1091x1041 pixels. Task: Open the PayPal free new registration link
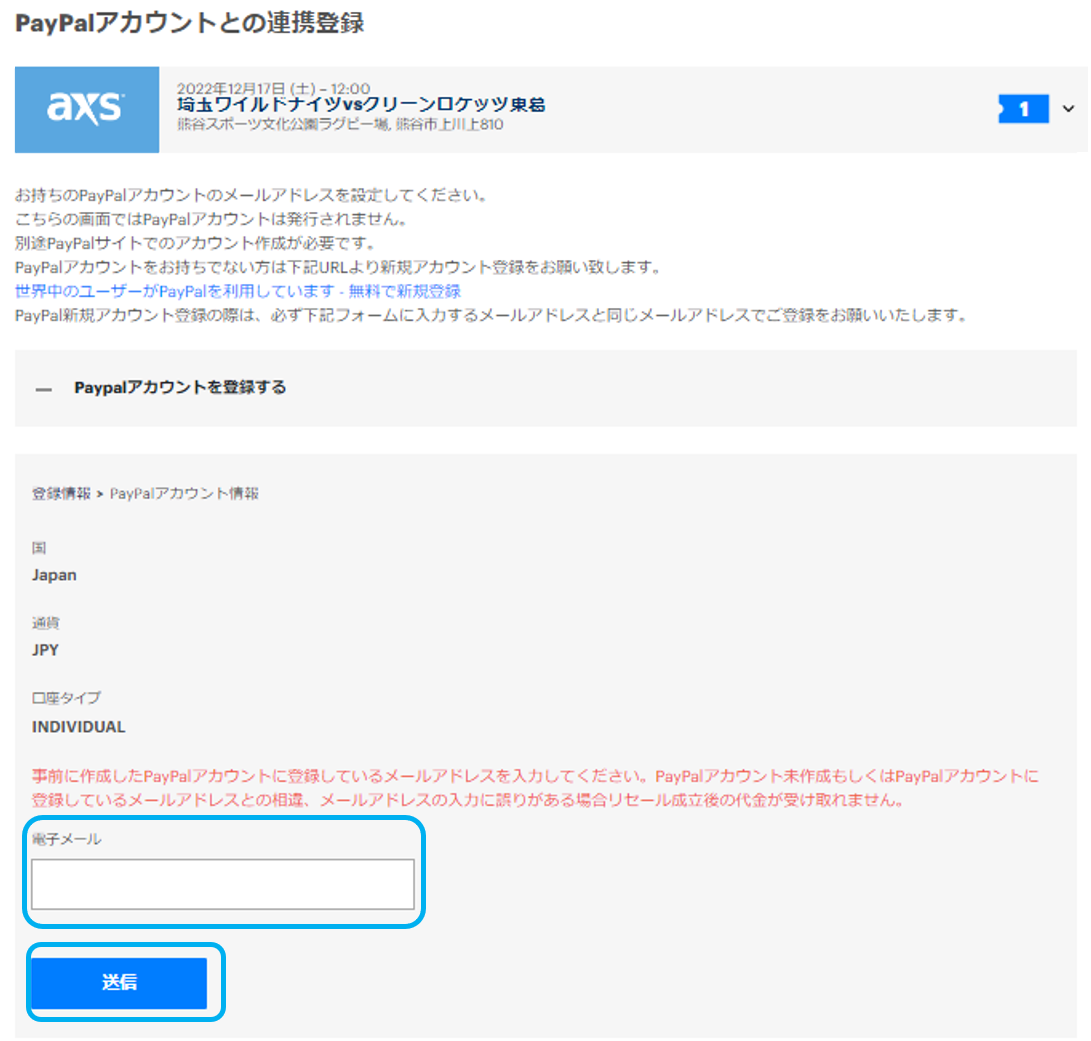coord(238,291)
